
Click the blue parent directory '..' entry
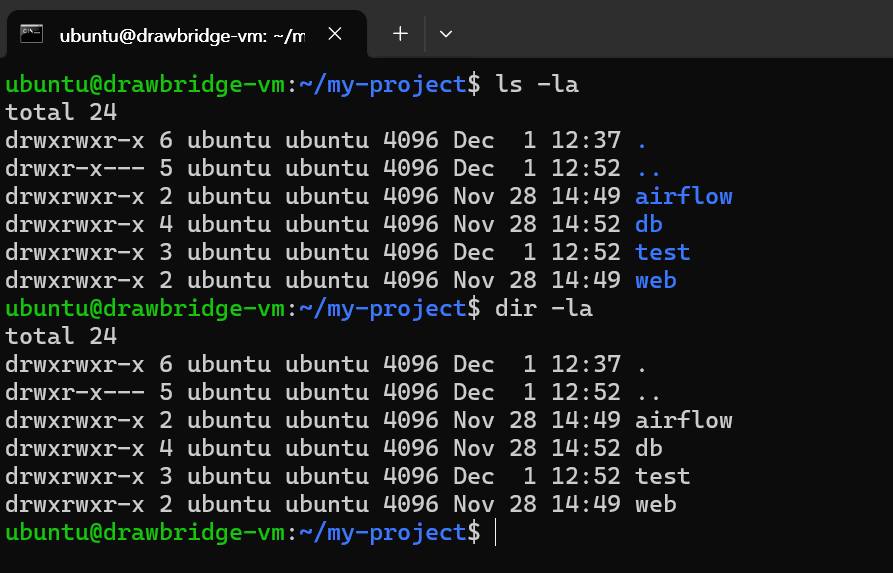click(x=649, y=168)
